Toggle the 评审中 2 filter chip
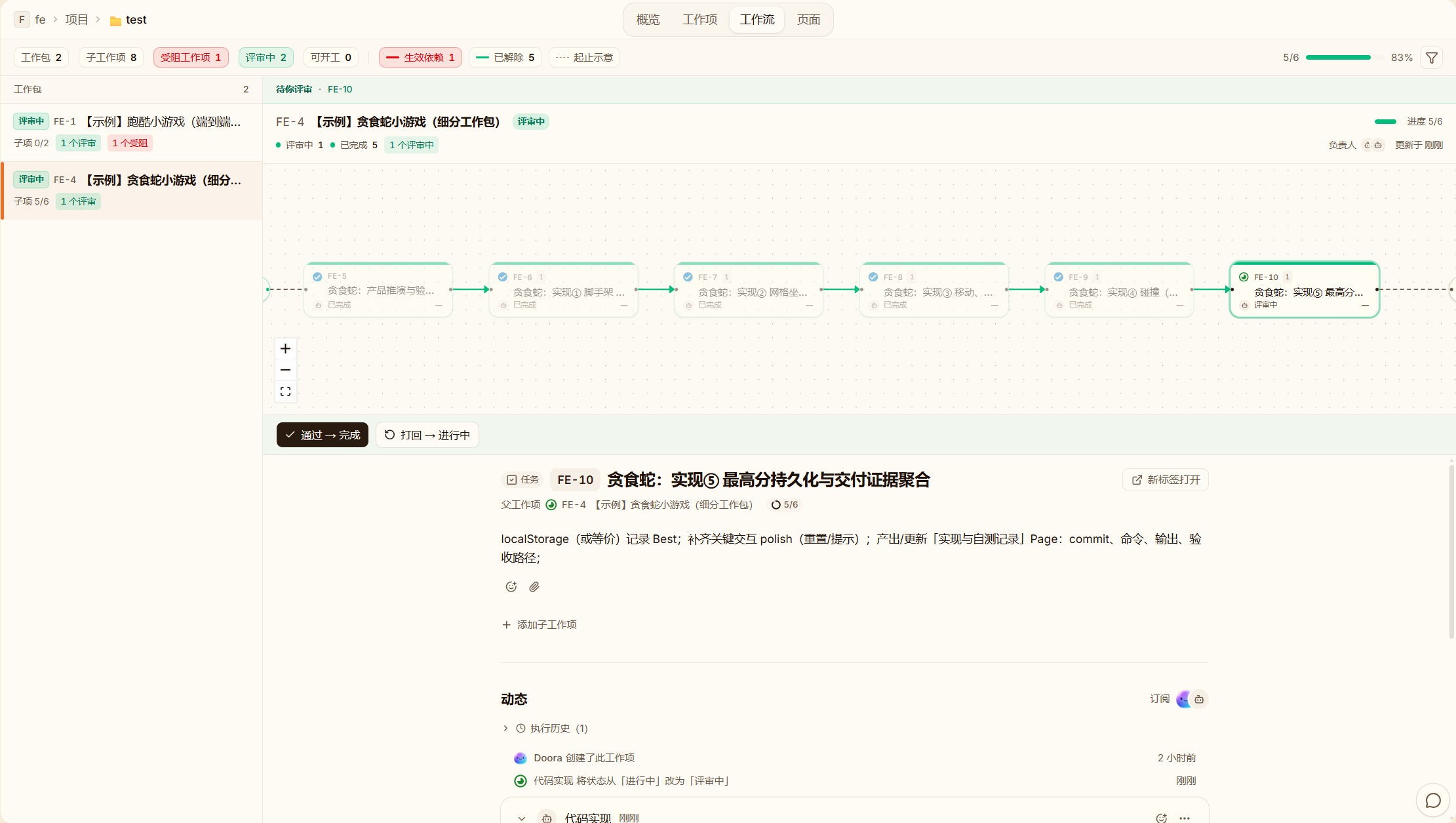Image resolution: width=1456 pixels, height=823 pixels. tap(266, 58)
